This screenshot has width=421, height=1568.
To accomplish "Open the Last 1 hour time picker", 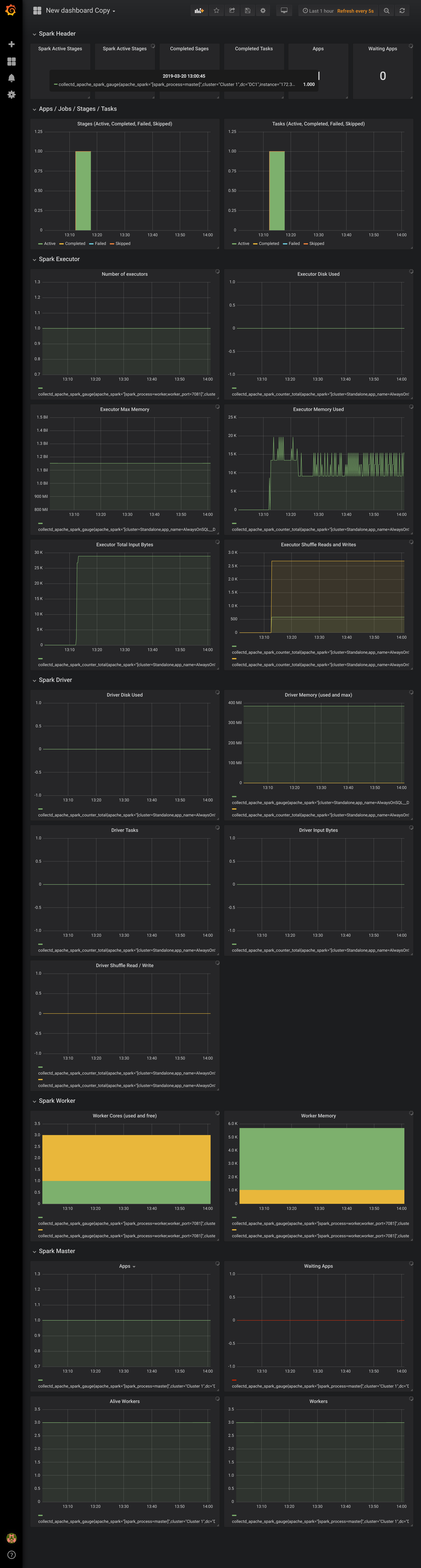I will point(318,11).
